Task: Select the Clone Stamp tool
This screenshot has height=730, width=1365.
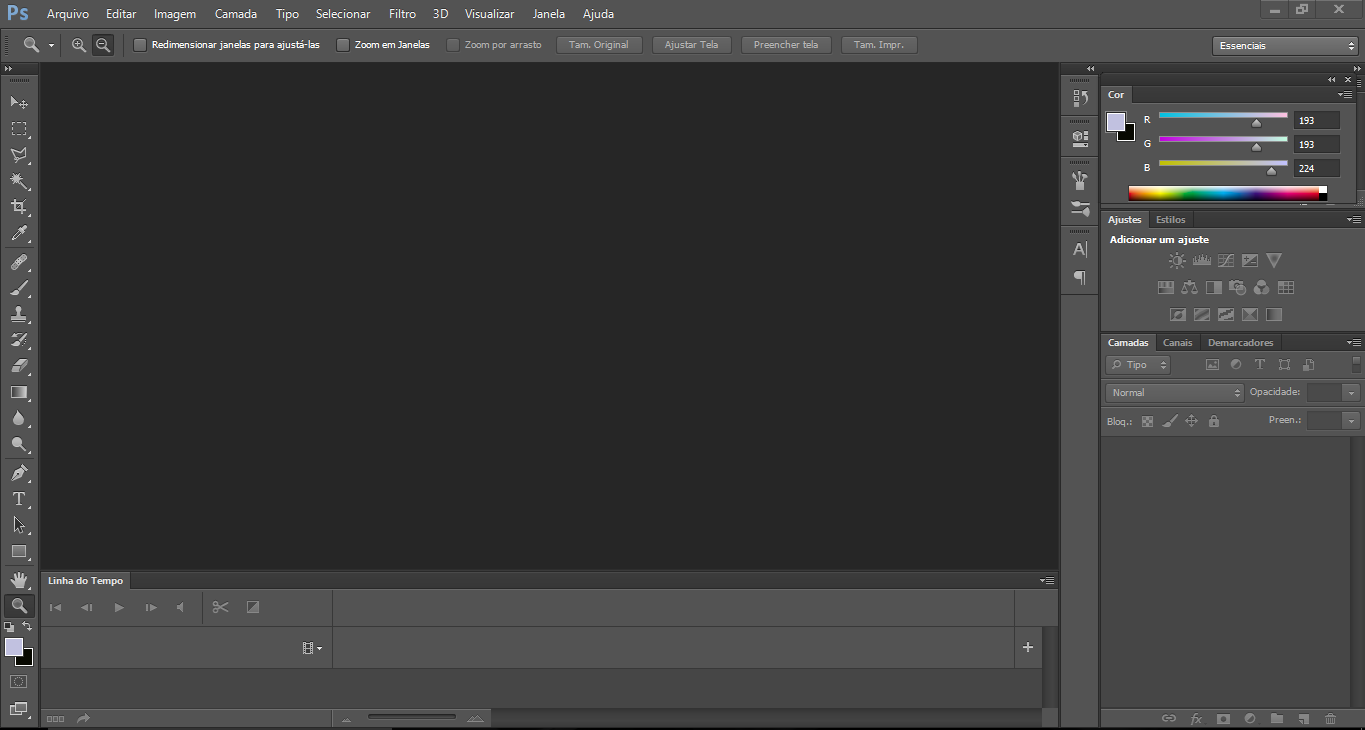Action: click(19, 314)
